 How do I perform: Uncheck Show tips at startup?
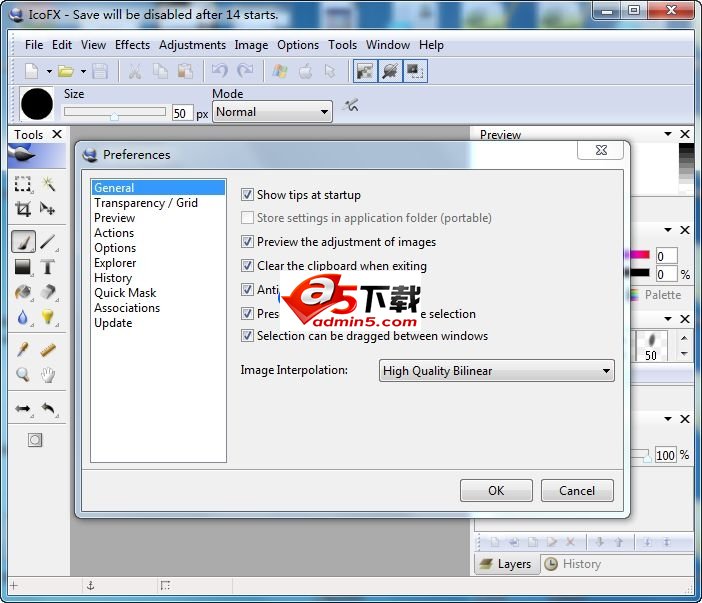[x=248, y=195]
